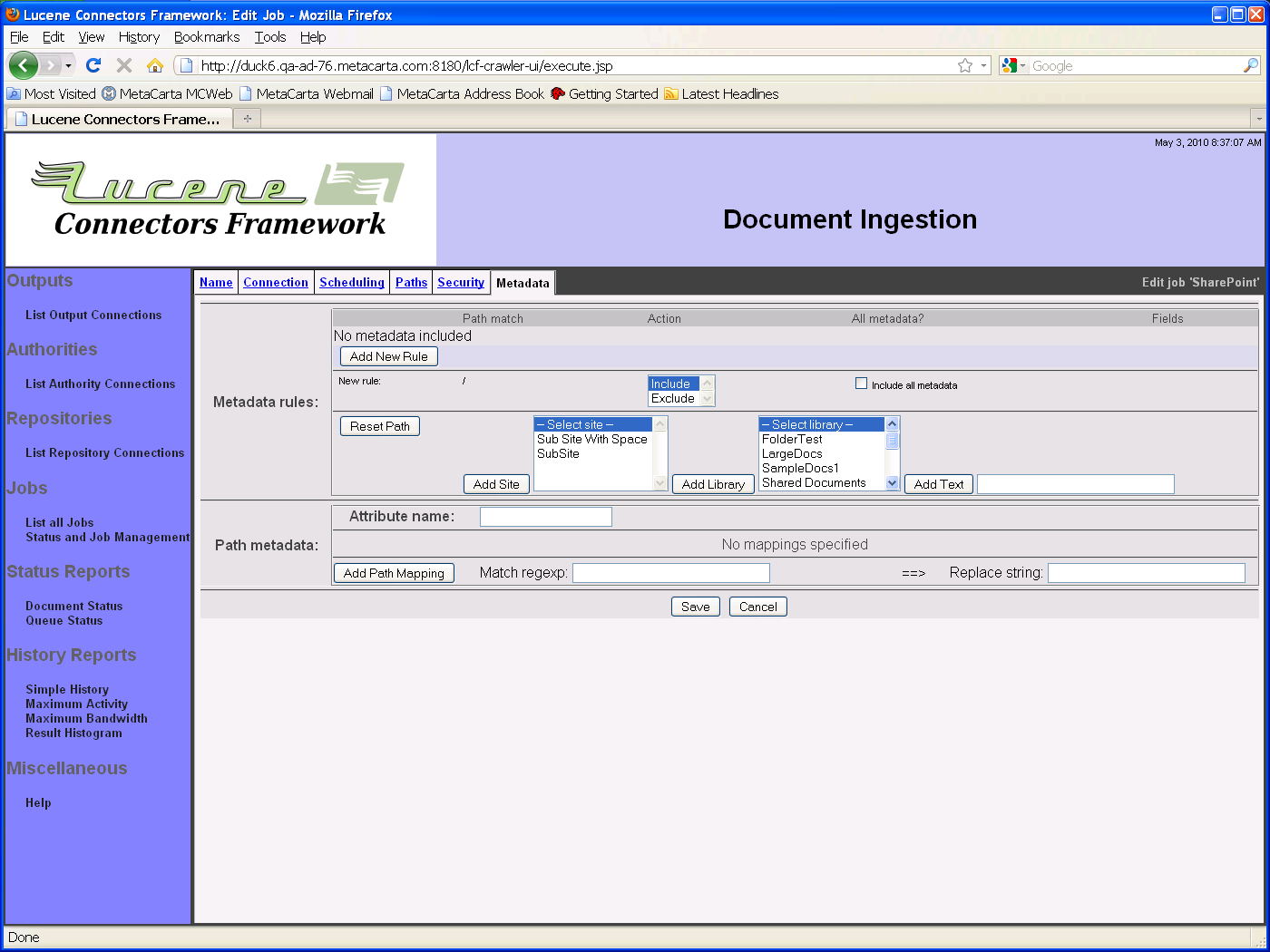Choose Sub Site With Space in the site list

[591, 440]
